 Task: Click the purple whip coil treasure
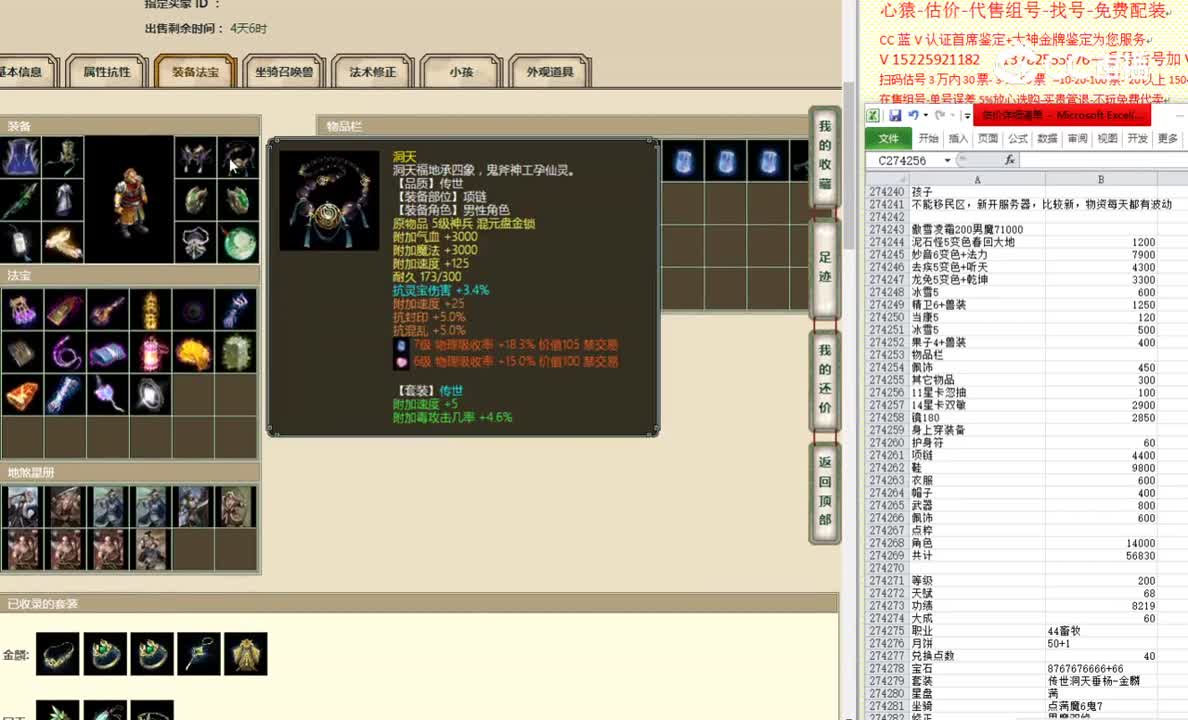click(x=65, y=352)
